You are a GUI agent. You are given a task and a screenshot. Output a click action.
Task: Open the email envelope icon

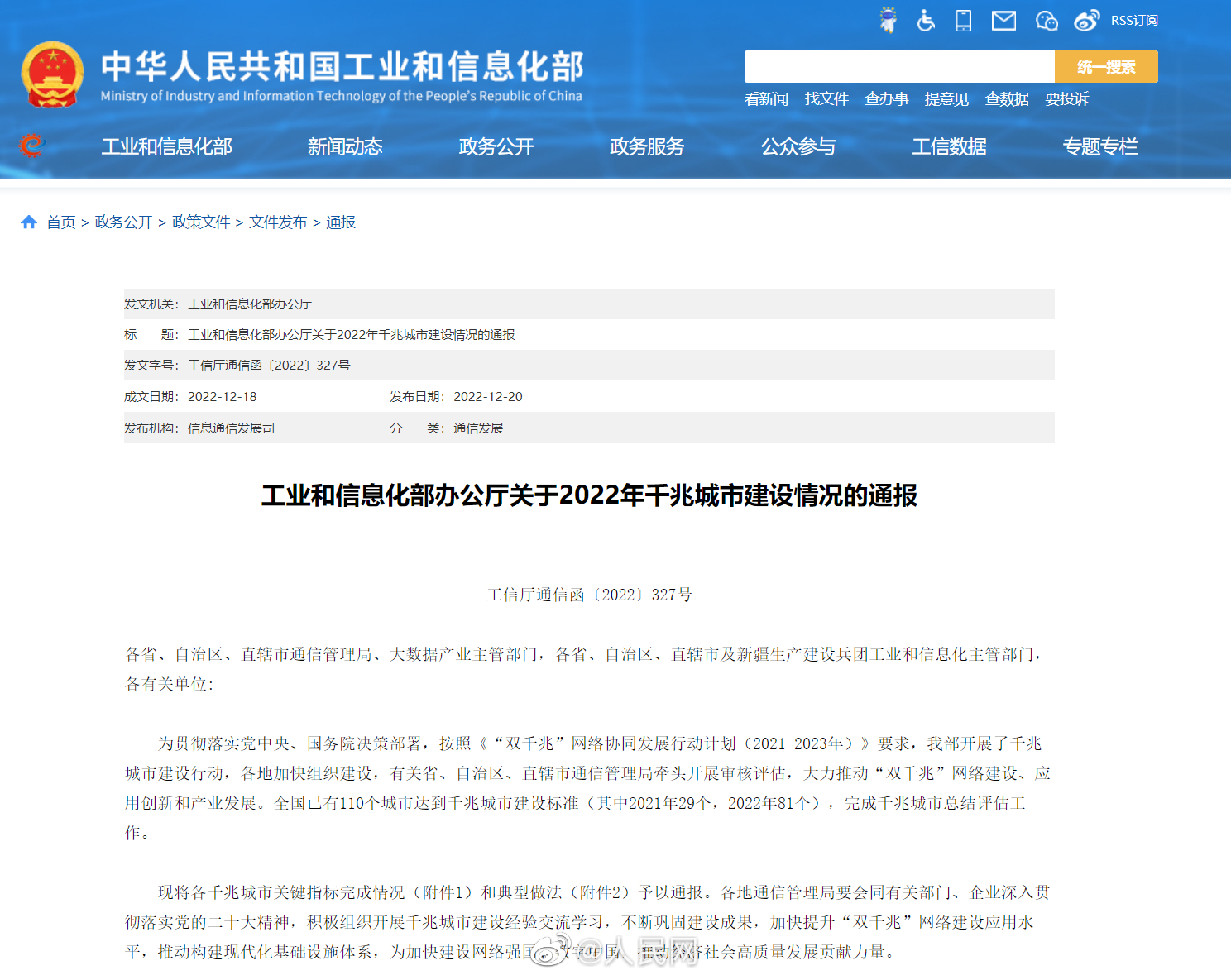1003,20
